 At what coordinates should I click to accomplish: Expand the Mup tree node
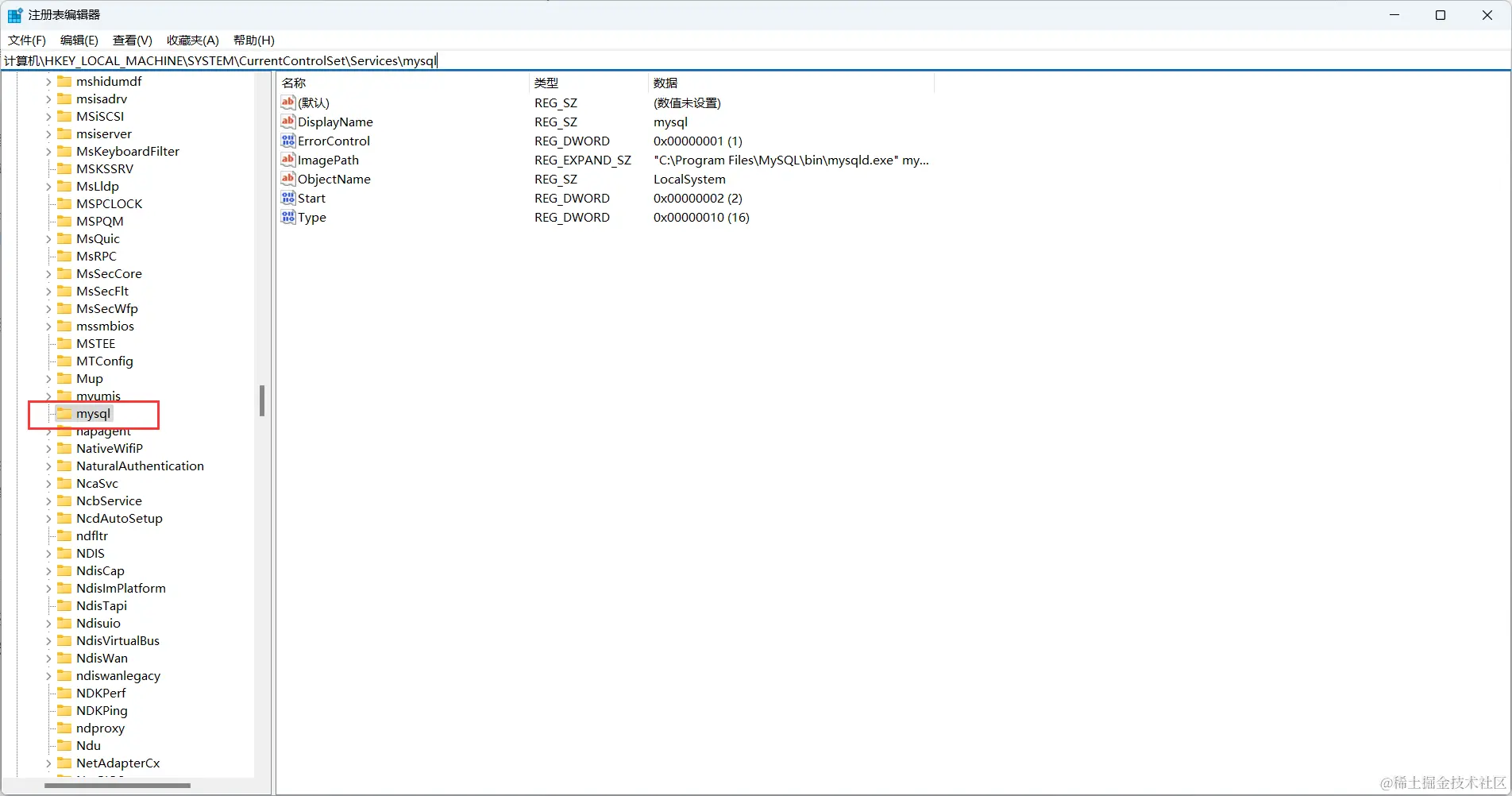[x=48, y=378]
